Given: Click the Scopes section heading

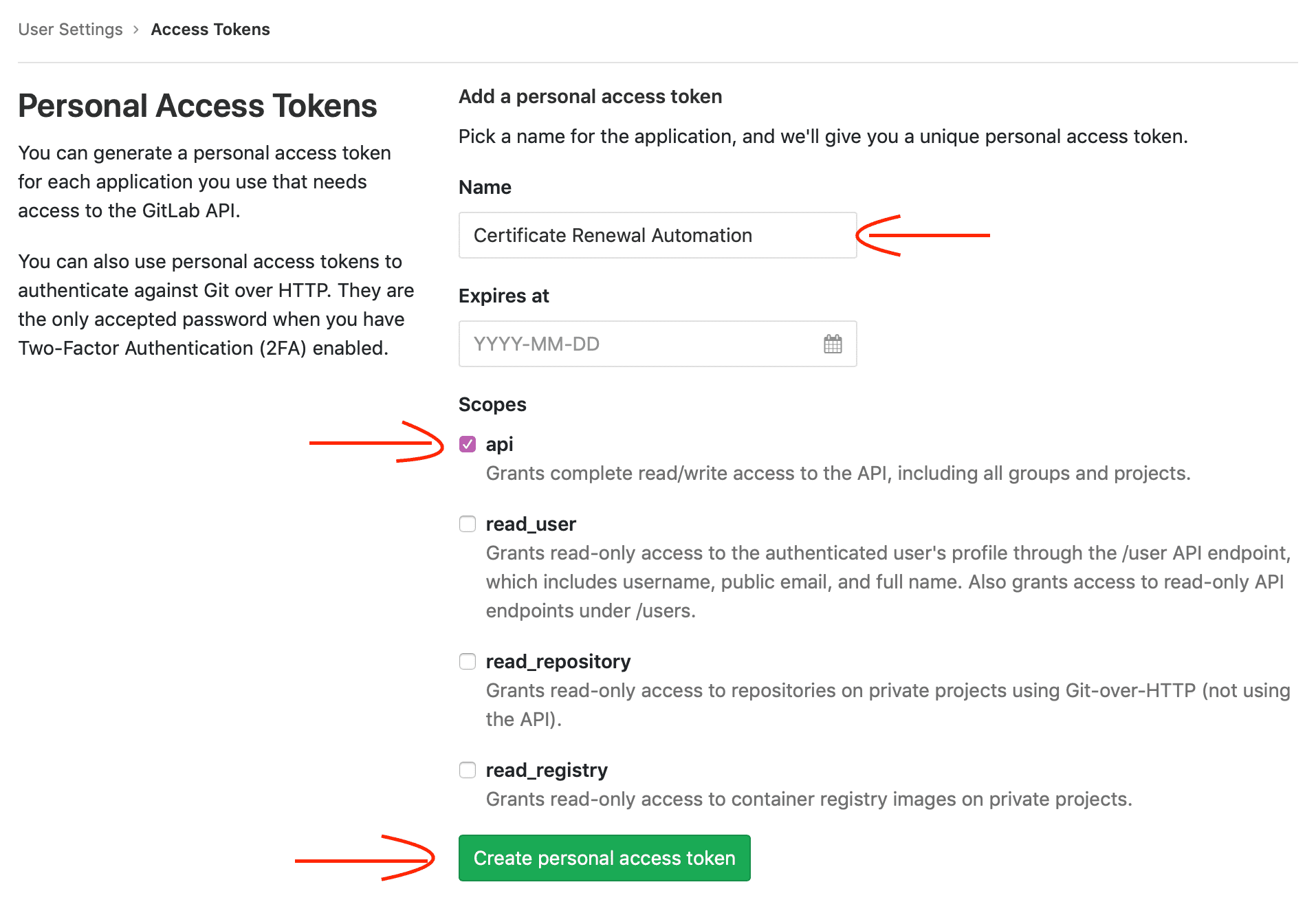Looking at the screenshot, I should tap(492, 404).
